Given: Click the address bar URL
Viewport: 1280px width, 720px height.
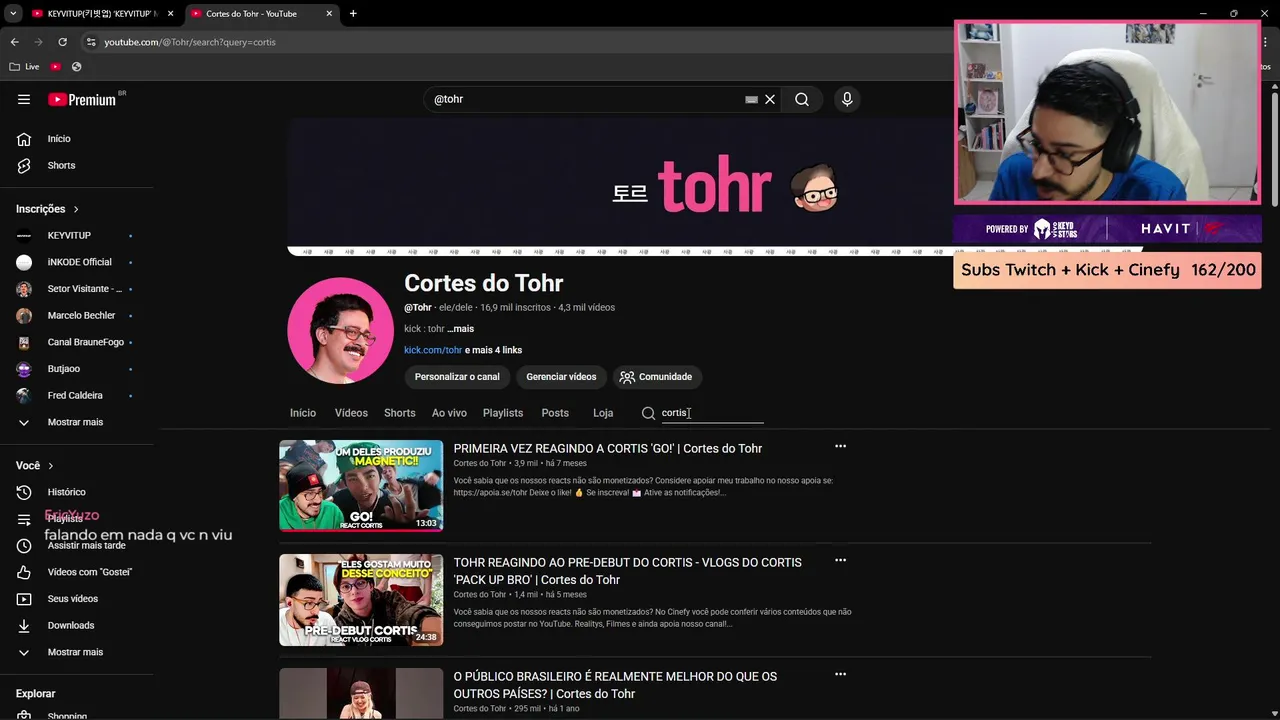Looking at the screenshot, I should pos(190,42).
